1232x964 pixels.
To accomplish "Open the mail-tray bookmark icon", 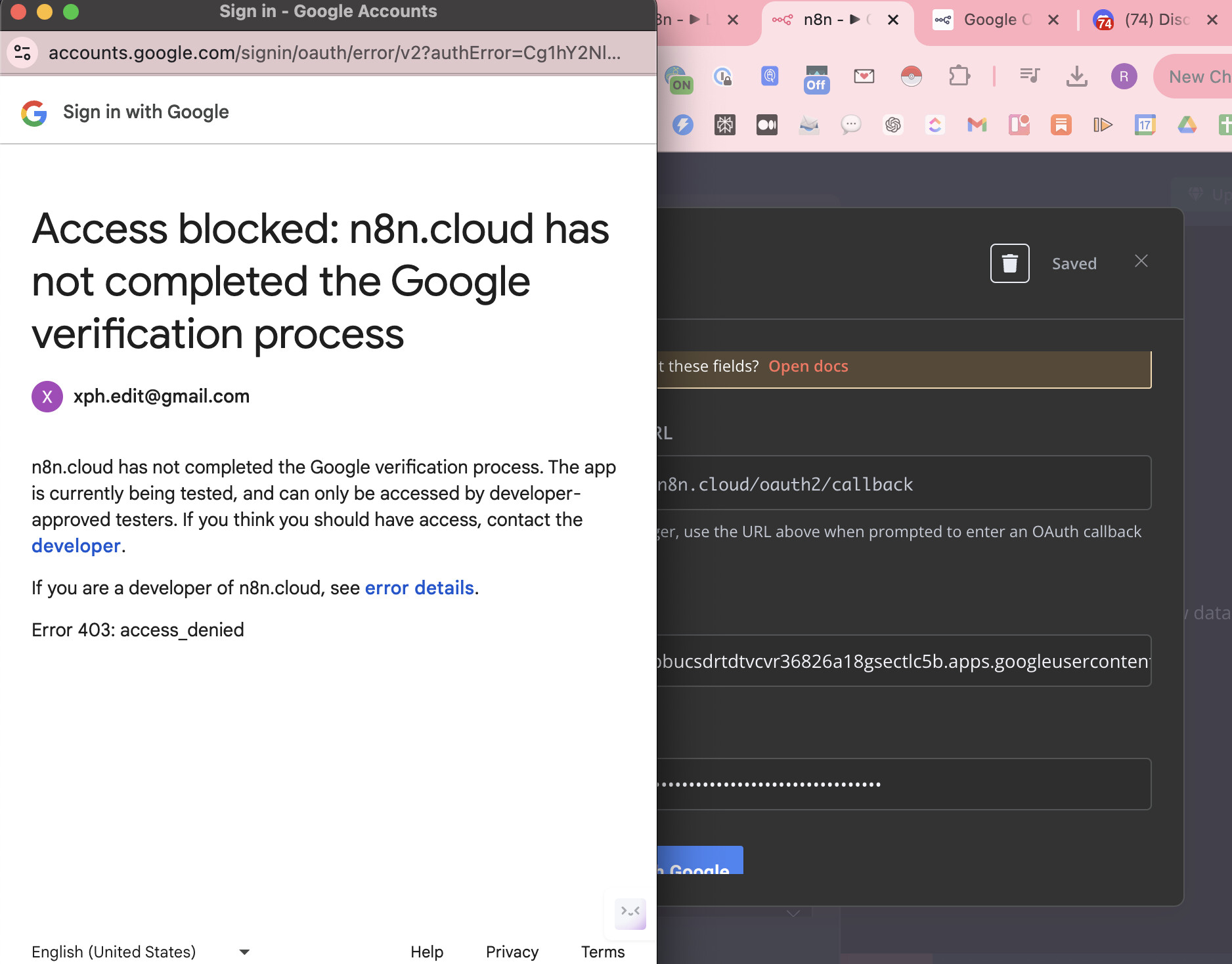I will [x=809, y=125].
